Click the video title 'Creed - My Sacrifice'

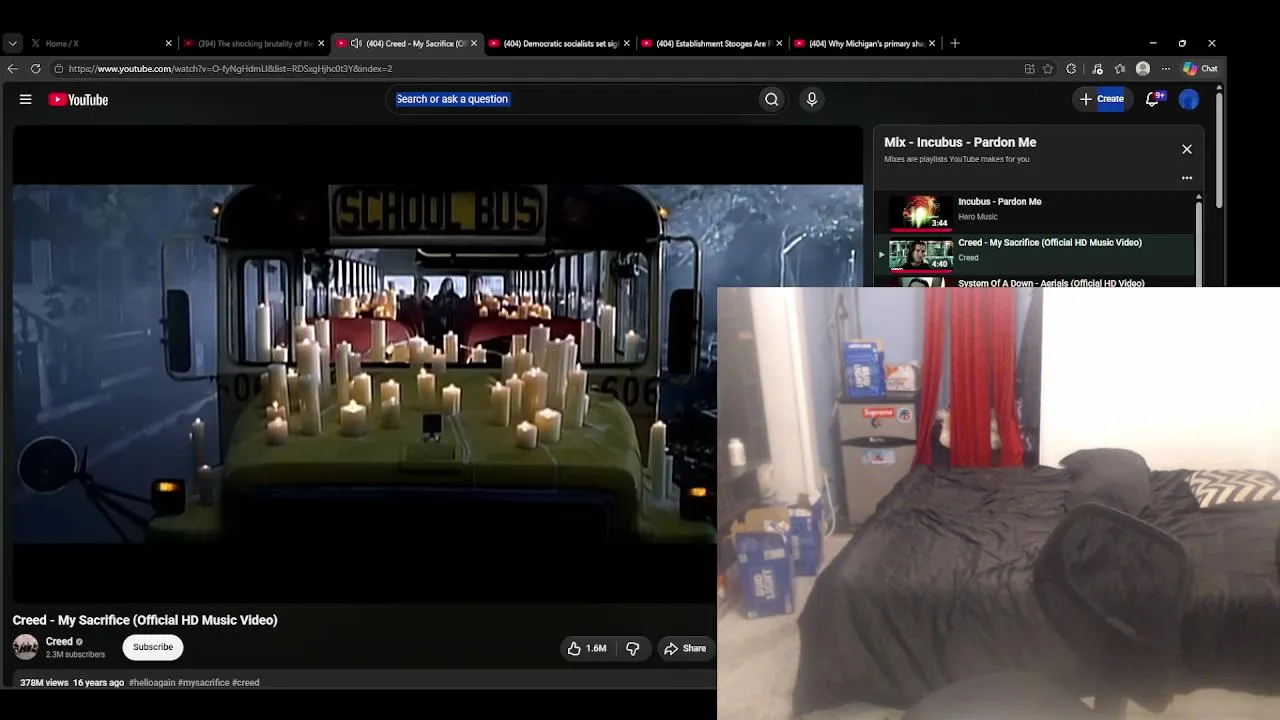[x=145, y=620]
